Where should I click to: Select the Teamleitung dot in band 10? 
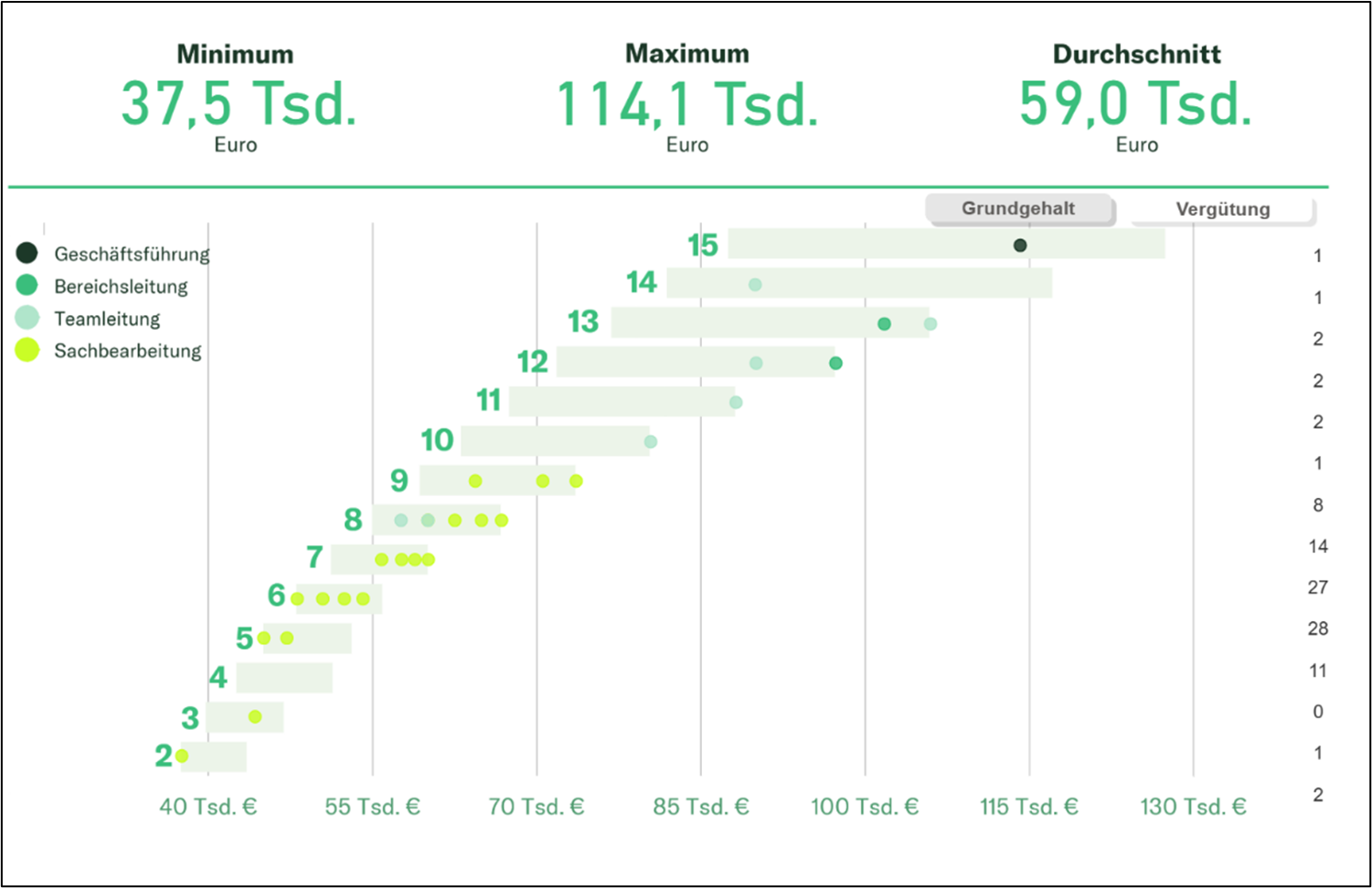tap(651, 442)
